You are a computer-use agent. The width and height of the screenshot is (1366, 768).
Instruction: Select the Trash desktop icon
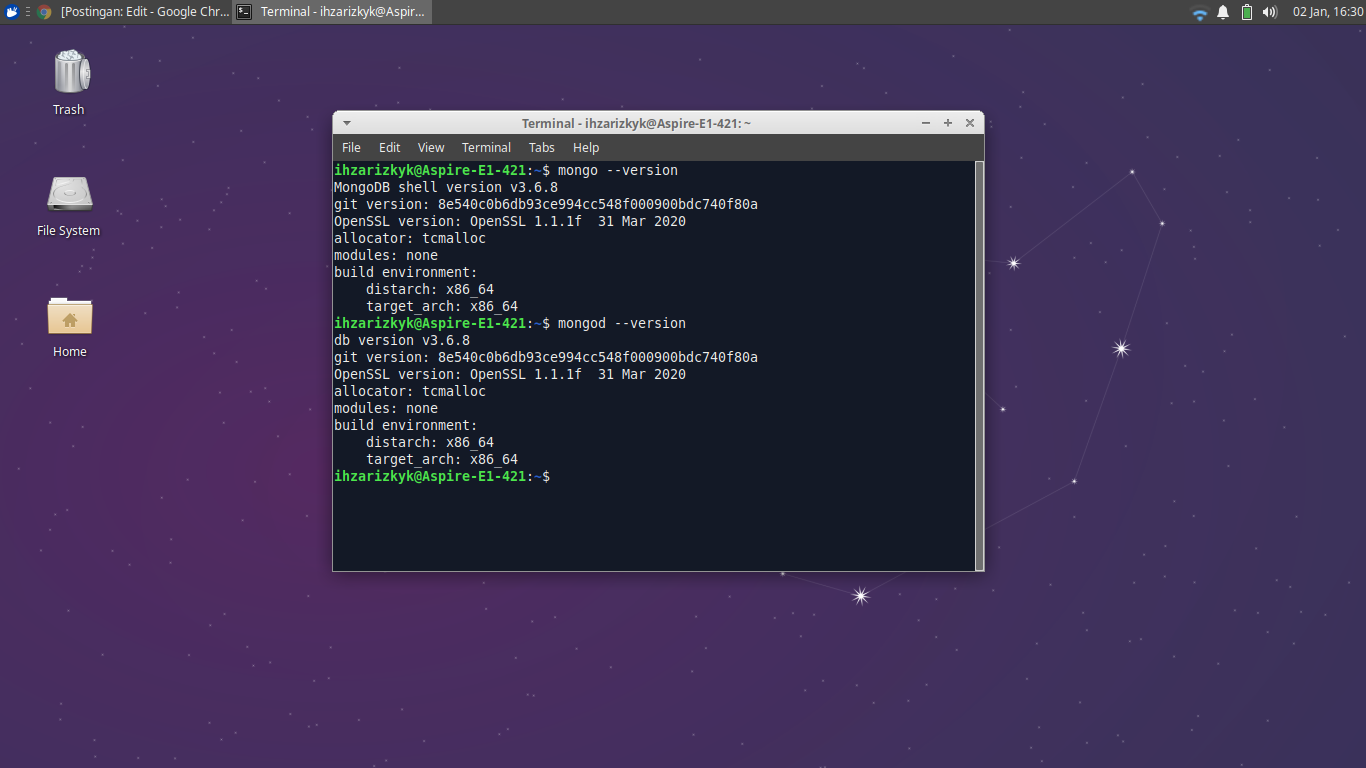[69, 82]
